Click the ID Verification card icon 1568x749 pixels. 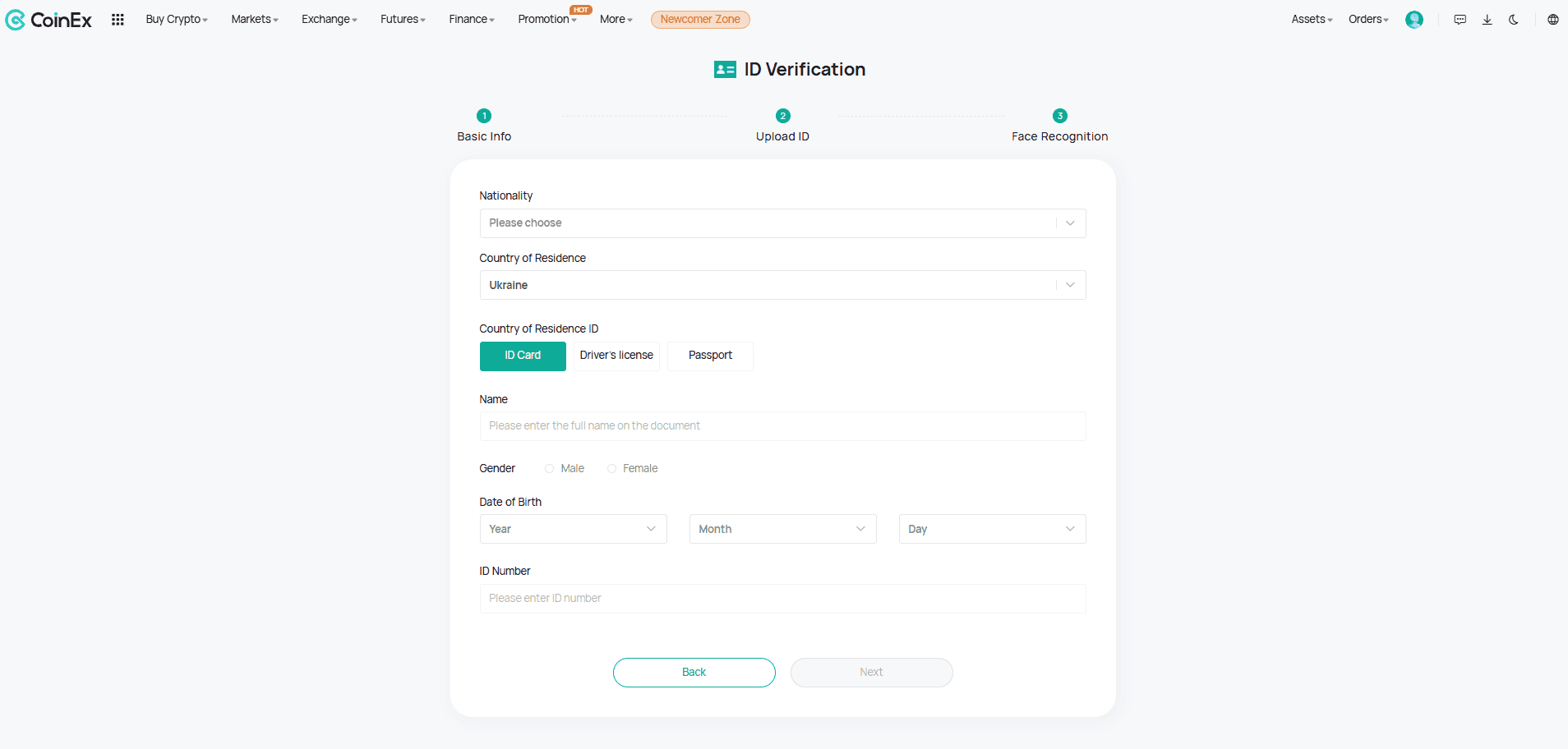(x=725, y=70)
